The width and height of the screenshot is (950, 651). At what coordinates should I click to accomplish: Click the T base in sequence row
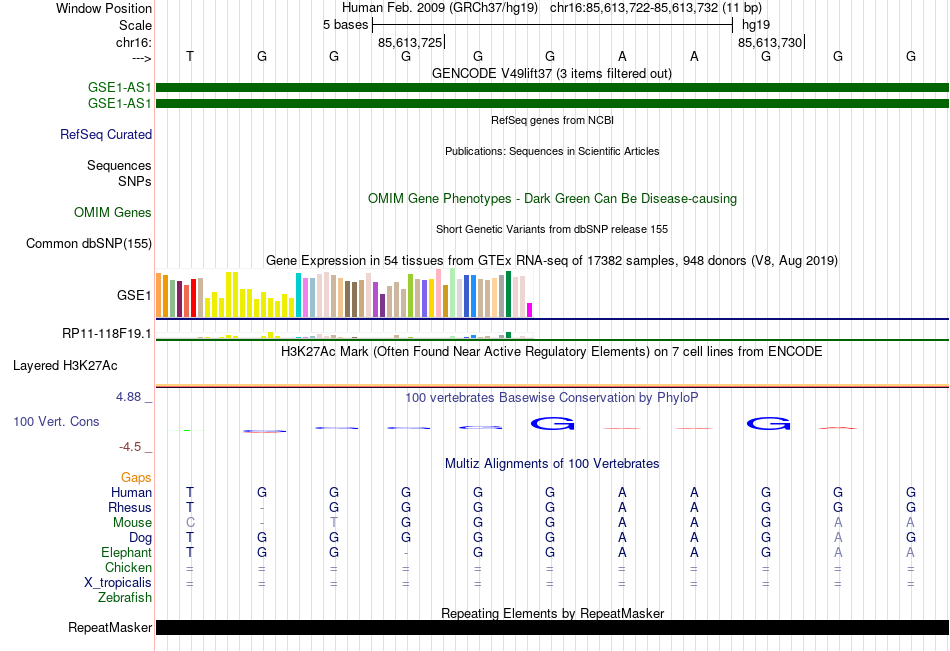(x=190, y=56)
